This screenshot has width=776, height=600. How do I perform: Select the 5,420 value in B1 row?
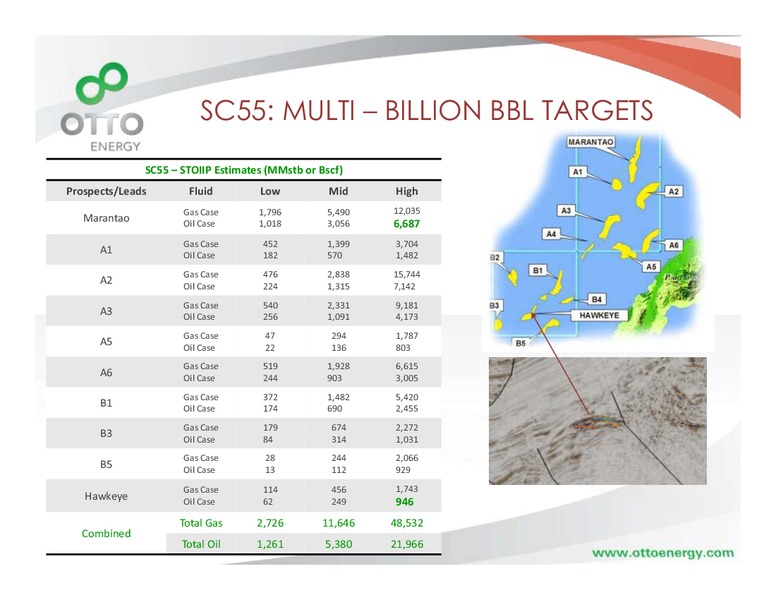click(406, 397)
